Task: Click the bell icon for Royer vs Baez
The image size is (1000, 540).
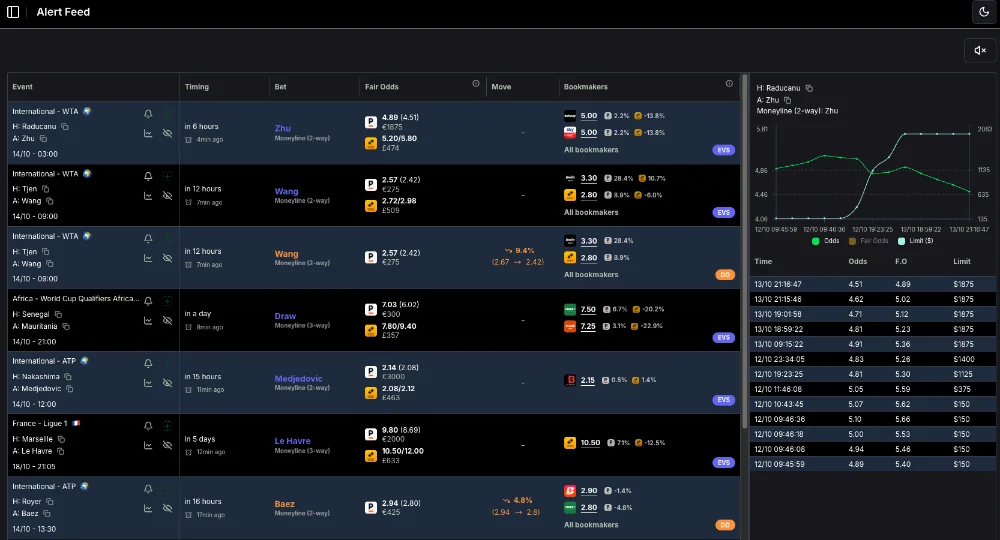Action: point(148,489)
